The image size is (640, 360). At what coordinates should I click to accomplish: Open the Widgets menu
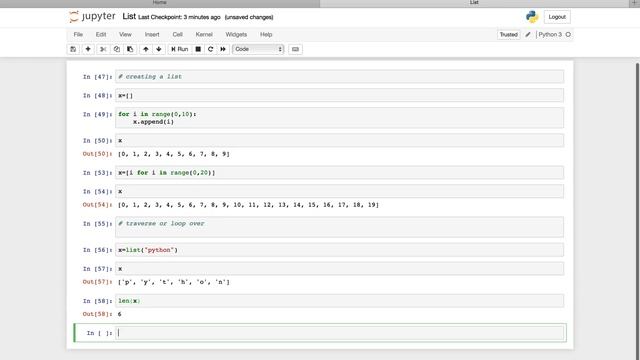coord(236,34)
